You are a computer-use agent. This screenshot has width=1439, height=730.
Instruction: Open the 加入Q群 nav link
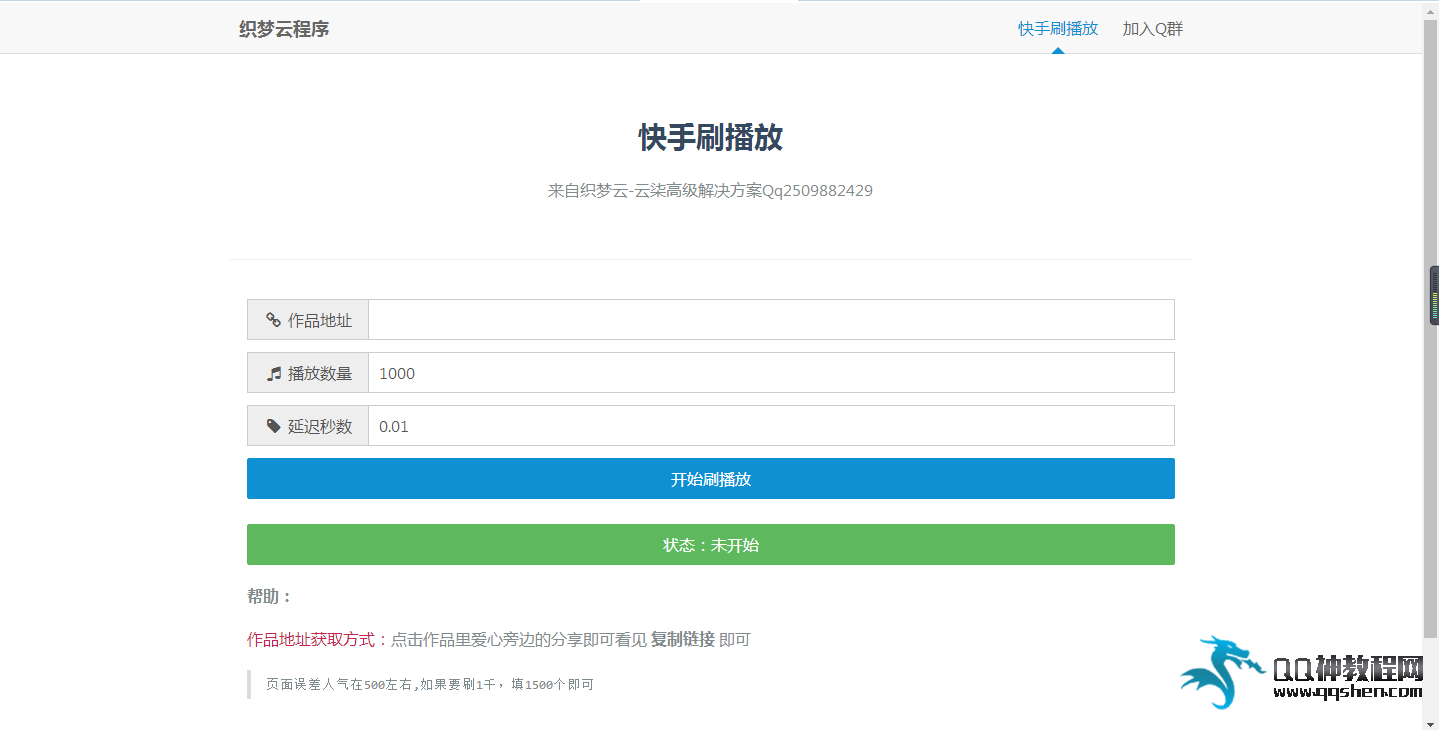point(1152,29)
